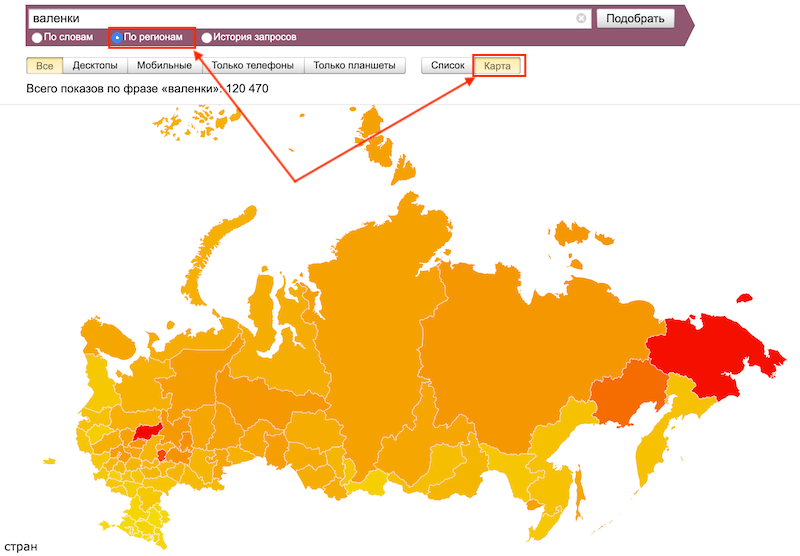Click the total impressions text 120 470
Viewport: 800px width, 556px height.
click(x=247, y=89)
